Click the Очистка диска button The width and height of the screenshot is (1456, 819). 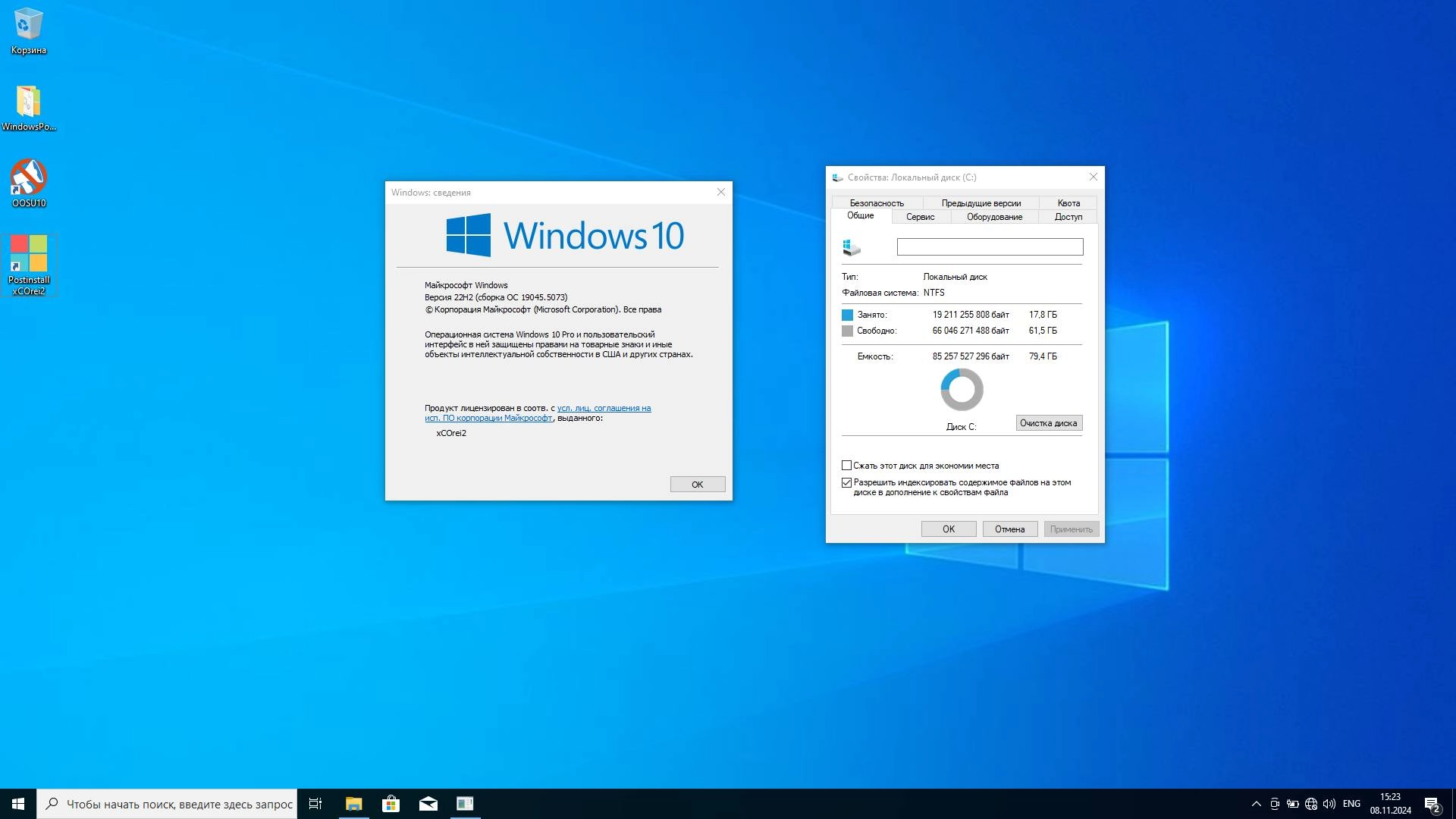[1049, 423]
